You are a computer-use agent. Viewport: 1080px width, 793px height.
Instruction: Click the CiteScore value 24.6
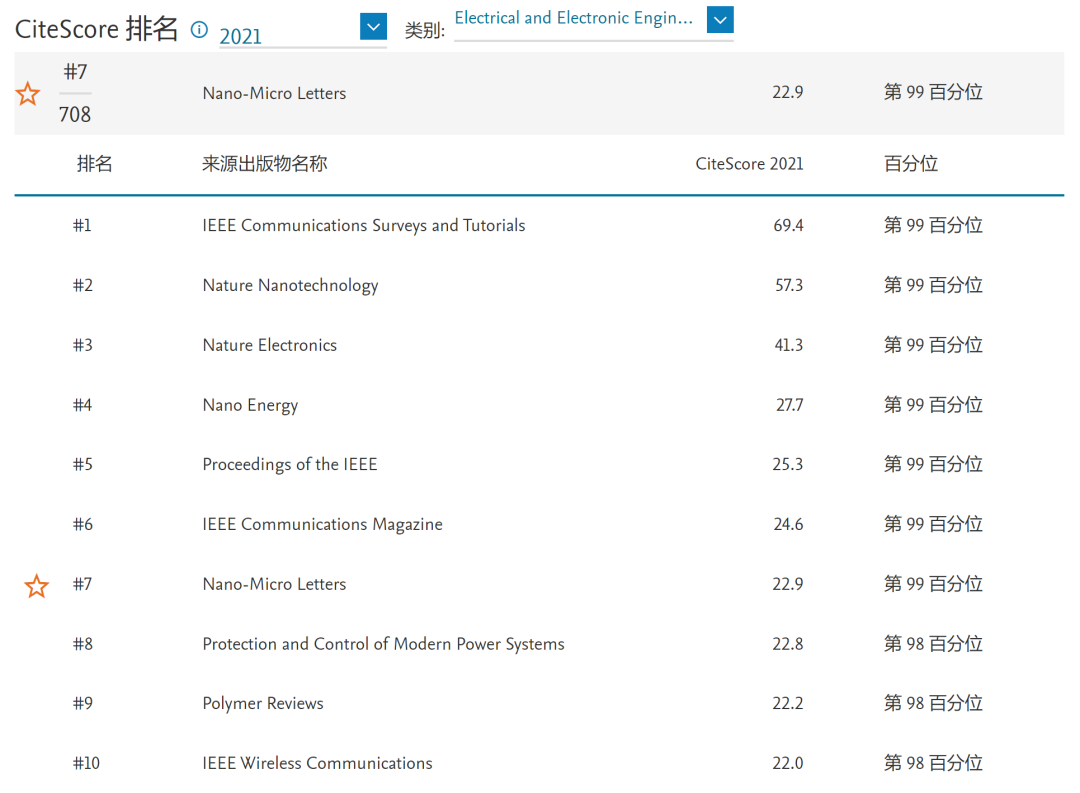coord(788,524)
